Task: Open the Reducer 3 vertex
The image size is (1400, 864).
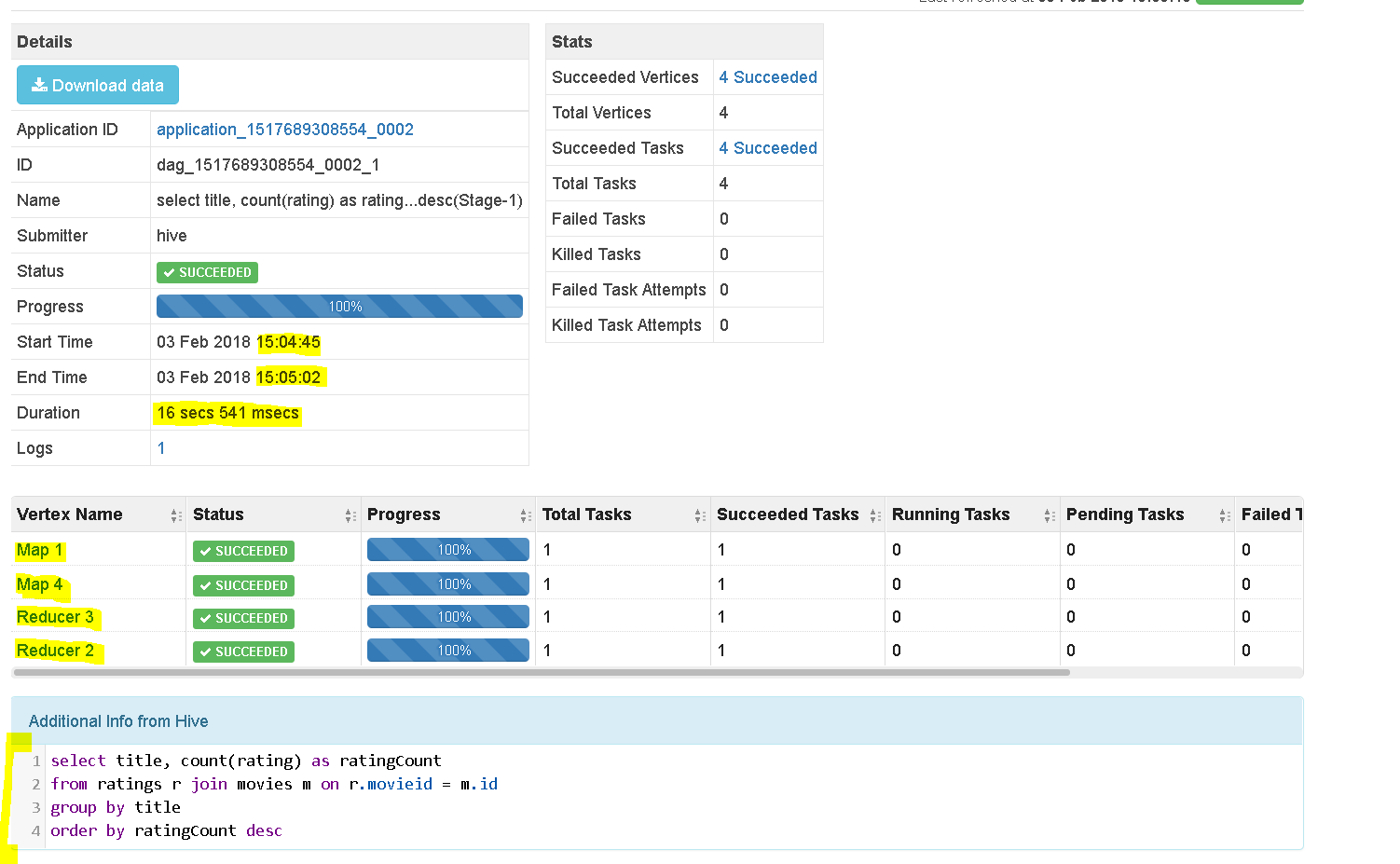Action: 55,617
